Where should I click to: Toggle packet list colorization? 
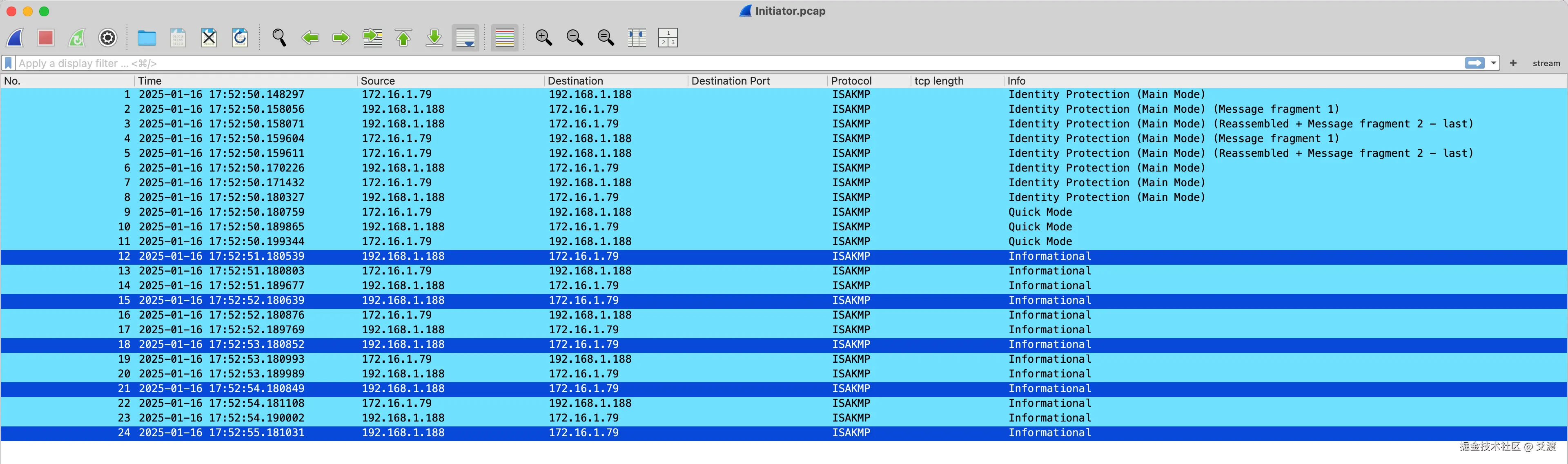click(505, 38)
